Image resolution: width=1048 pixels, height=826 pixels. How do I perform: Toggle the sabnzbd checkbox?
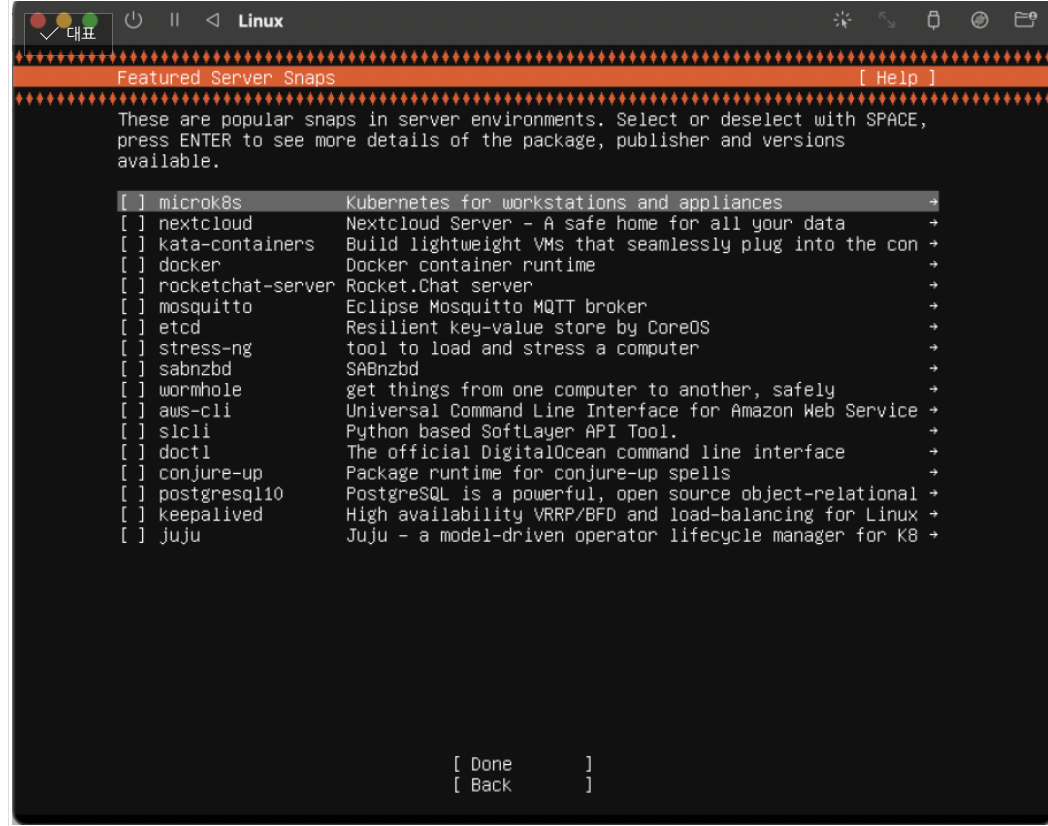[x=132, y=368]
